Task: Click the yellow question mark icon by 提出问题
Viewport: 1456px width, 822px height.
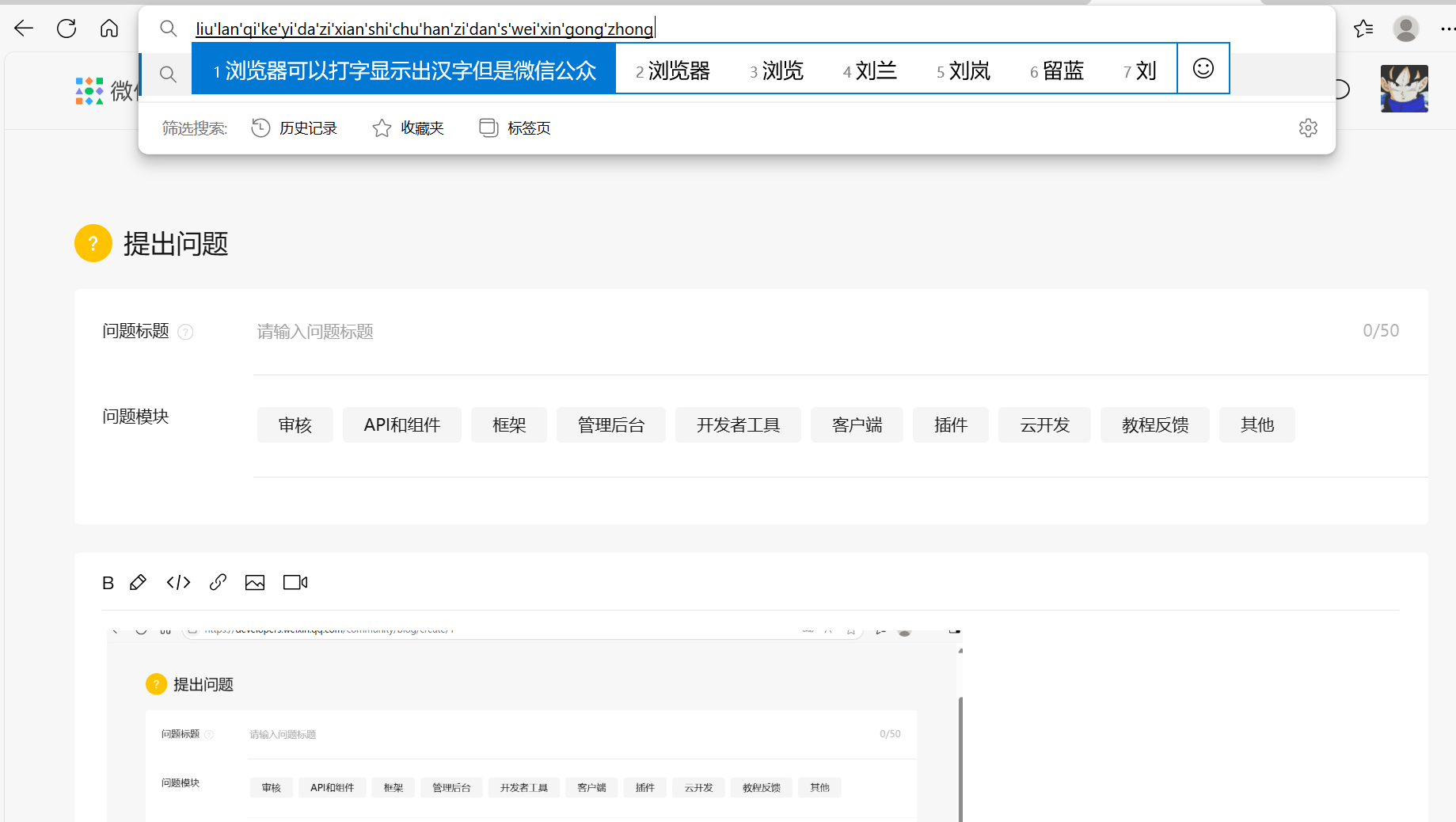Action: coord(93,243)
